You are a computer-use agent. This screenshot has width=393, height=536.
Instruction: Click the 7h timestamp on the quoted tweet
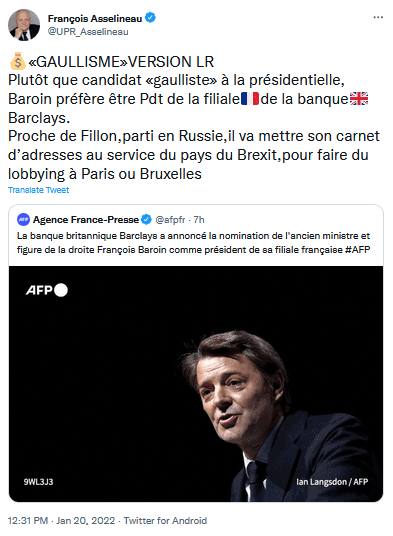[199, 219]
